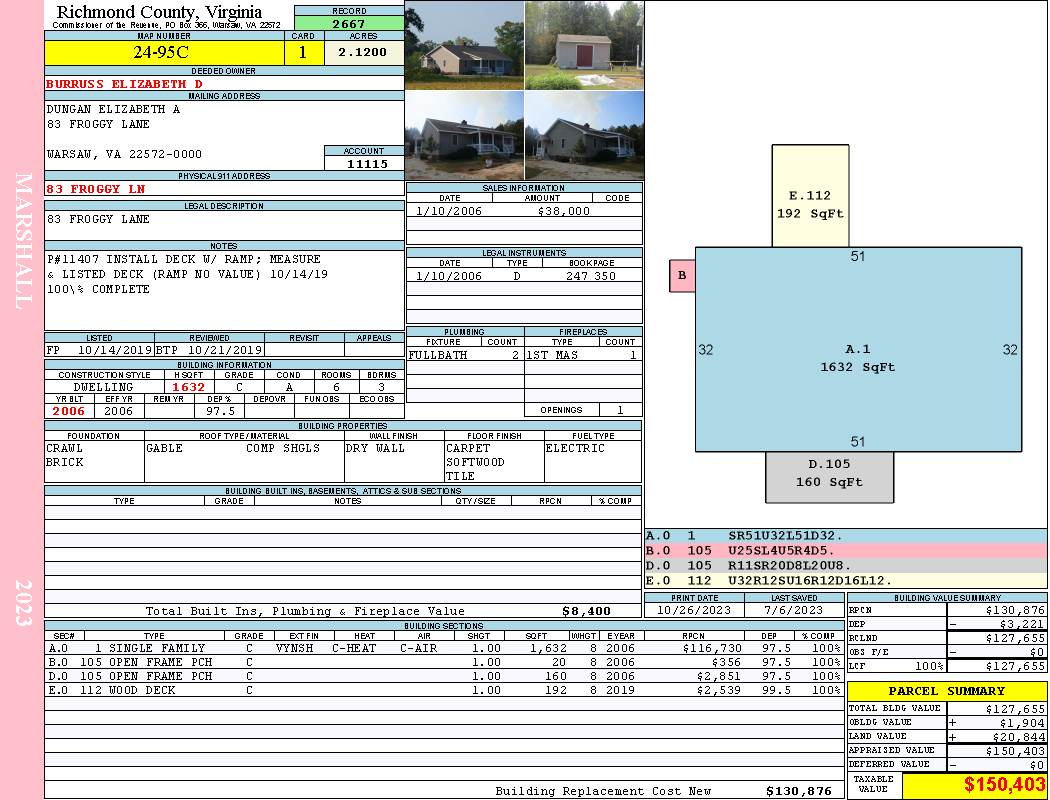Click the acres value 2.1200

363,53
